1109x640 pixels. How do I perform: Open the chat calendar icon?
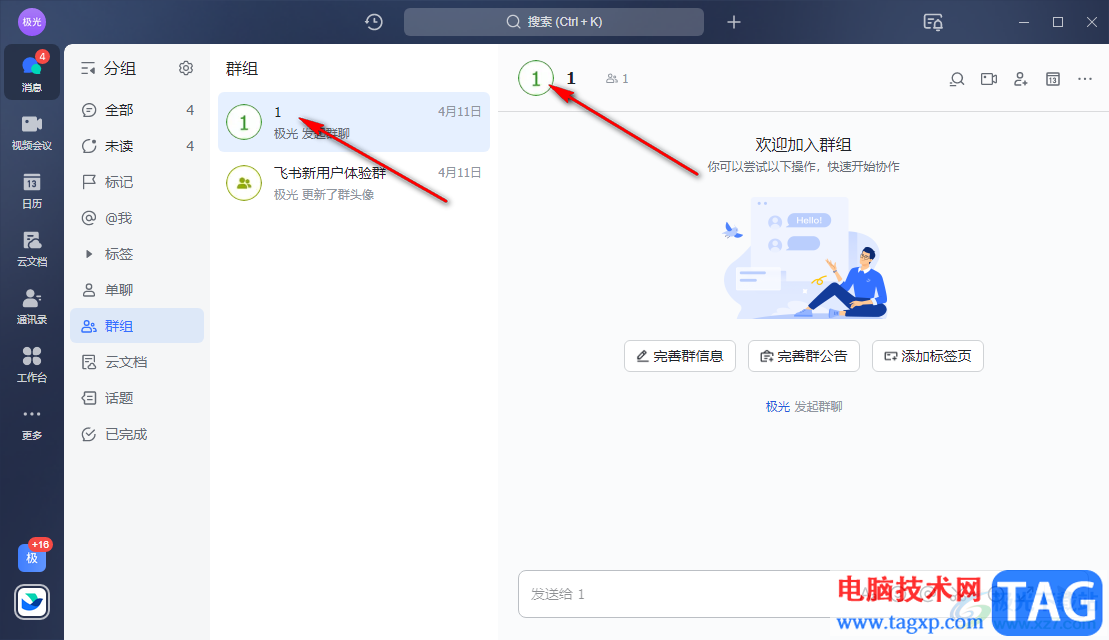click(x=1053, y=79)
